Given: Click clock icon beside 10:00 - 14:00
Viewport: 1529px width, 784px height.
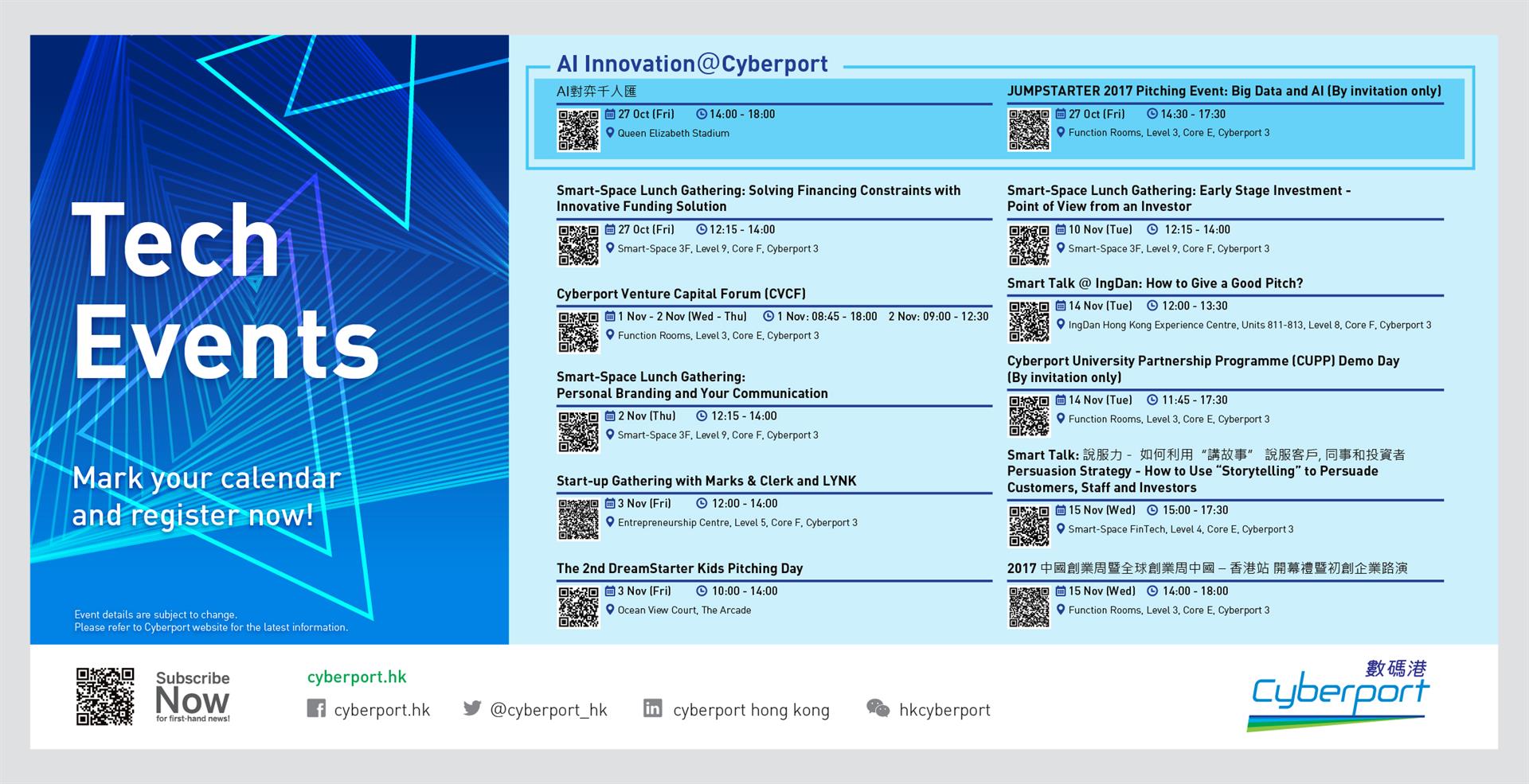Looking at the screenshot, I should coord(702,591).
